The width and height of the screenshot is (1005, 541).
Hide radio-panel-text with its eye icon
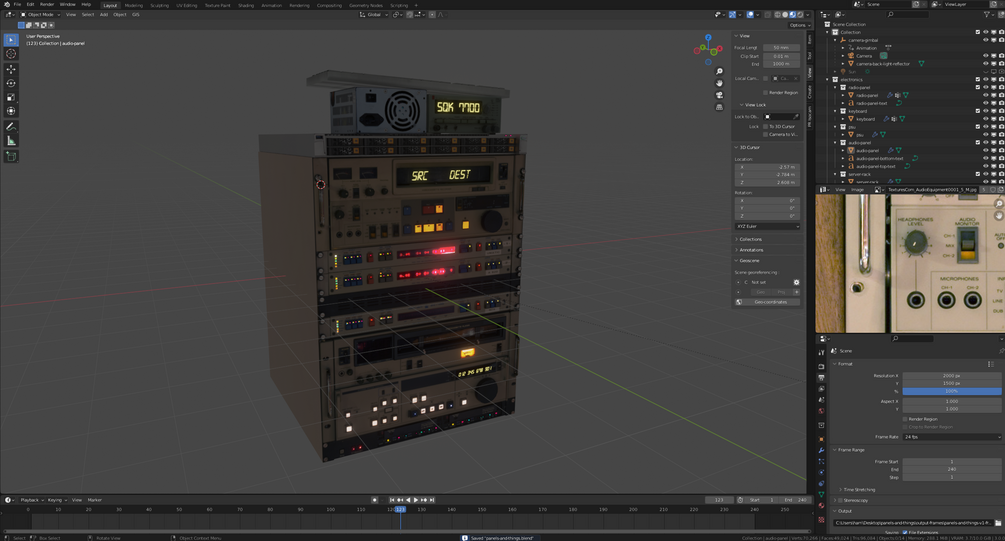coord(986,103)
